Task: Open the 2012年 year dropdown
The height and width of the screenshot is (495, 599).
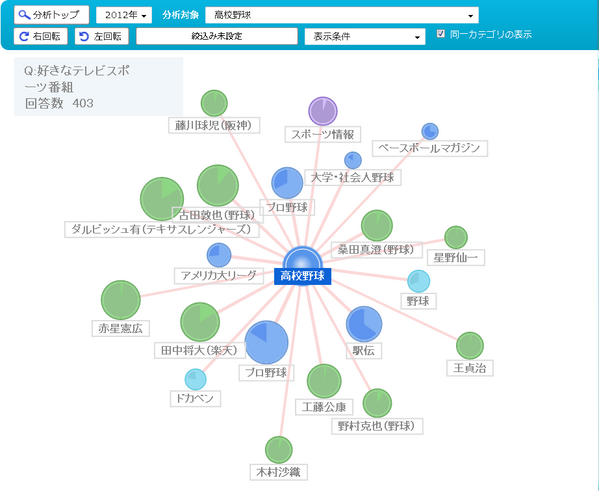Action: (124, 15)
